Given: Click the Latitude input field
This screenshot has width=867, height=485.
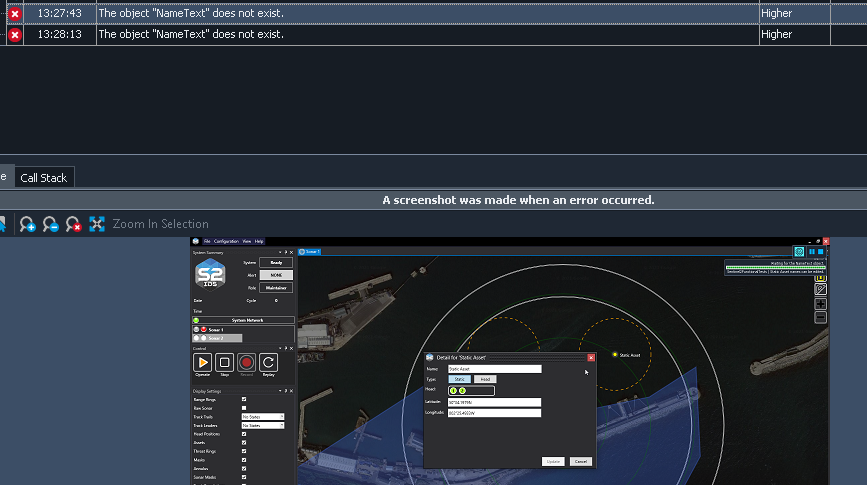Looking at the screenshot, I should [494, 401].
